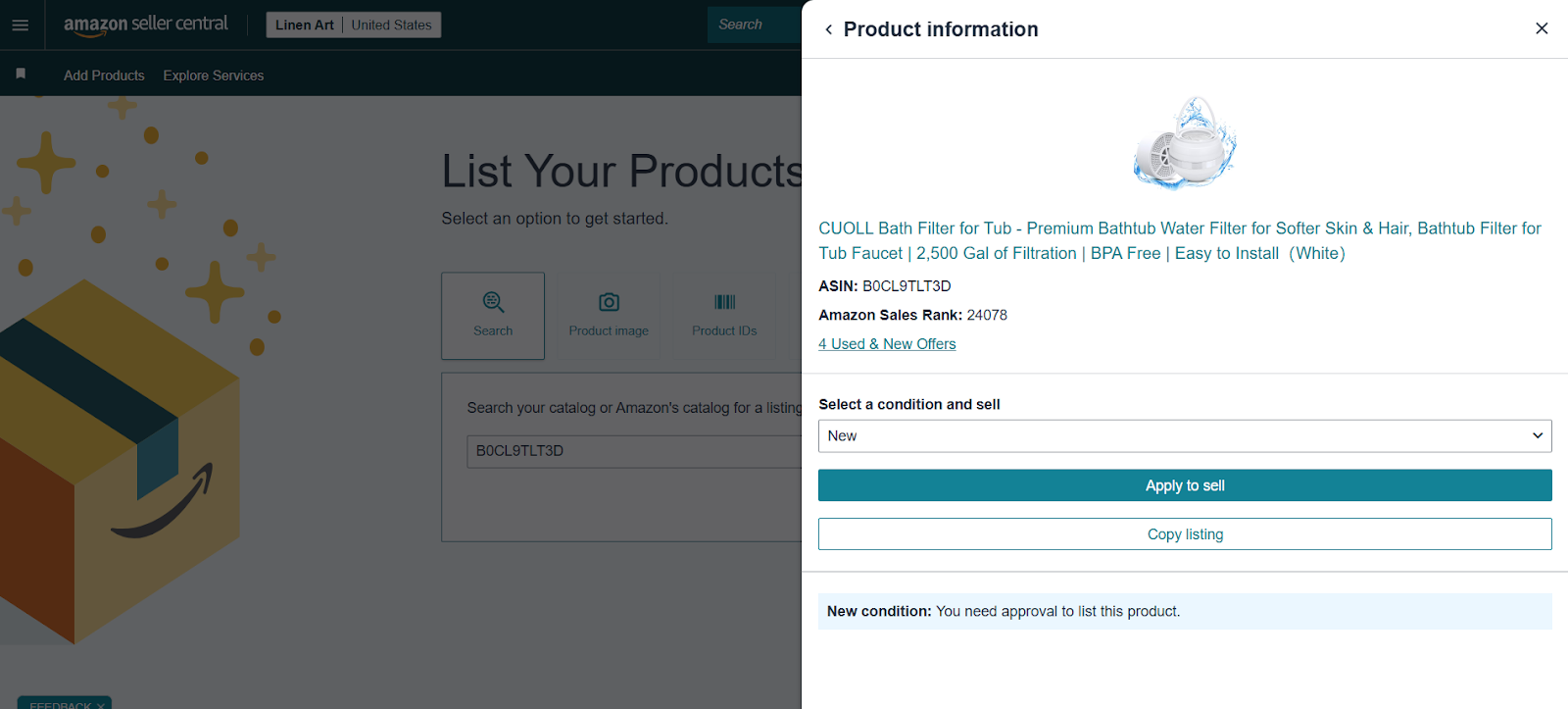Select the Product image camera option
This screenshot has height=709, width=1568.
(x=609, y=315)
